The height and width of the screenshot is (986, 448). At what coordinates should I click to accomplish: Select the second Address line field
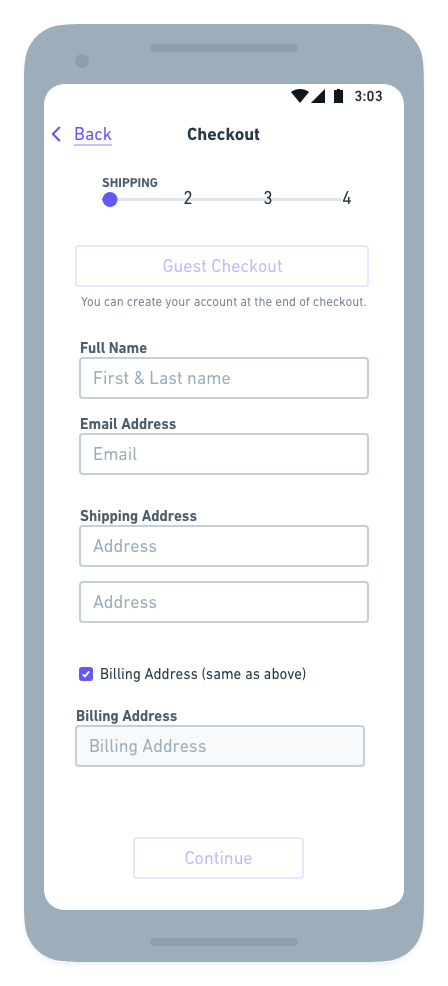point(224,602)
